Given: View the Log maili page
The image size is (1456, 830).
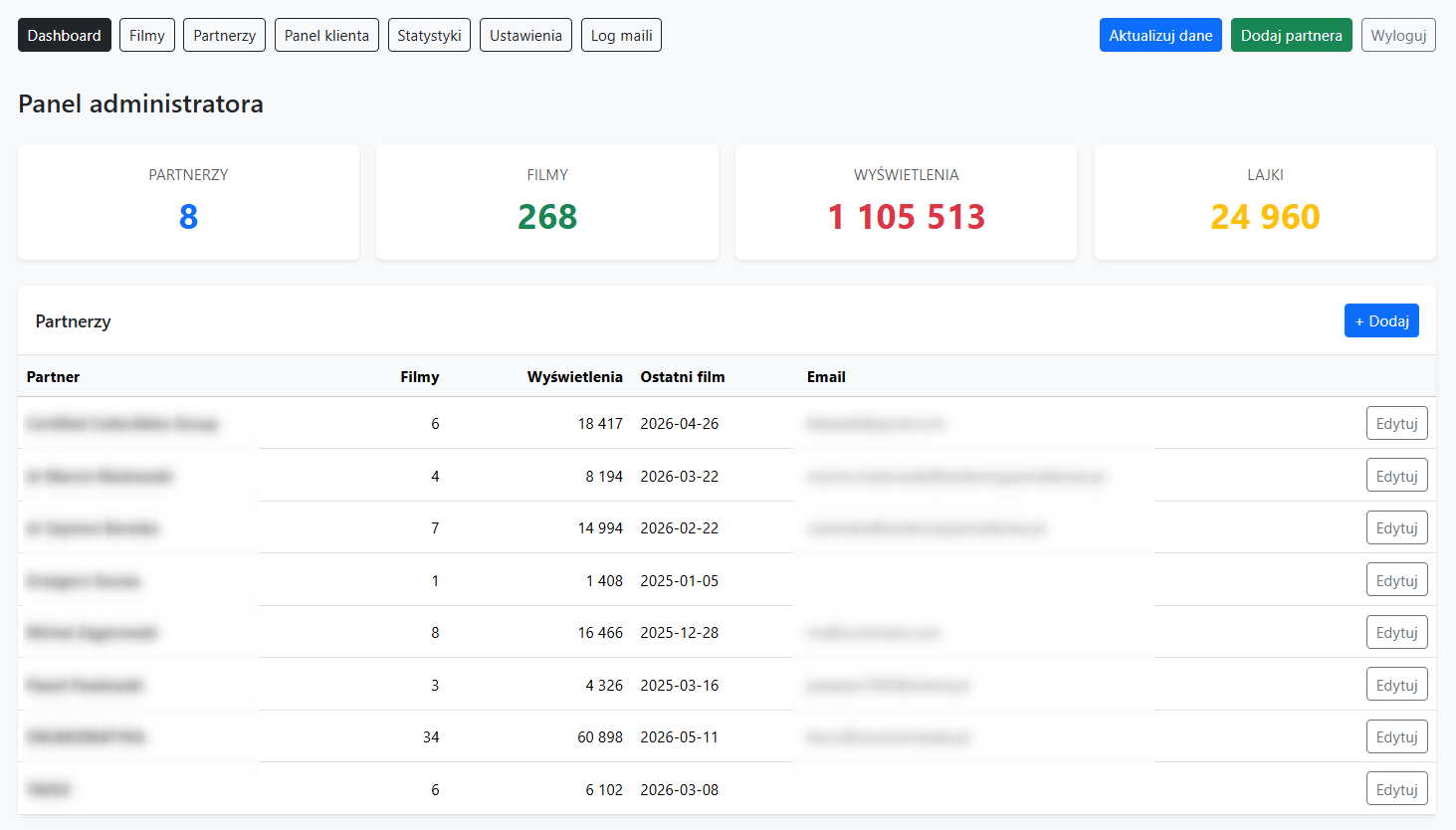Looking at the screenshot, I should 621,35.
